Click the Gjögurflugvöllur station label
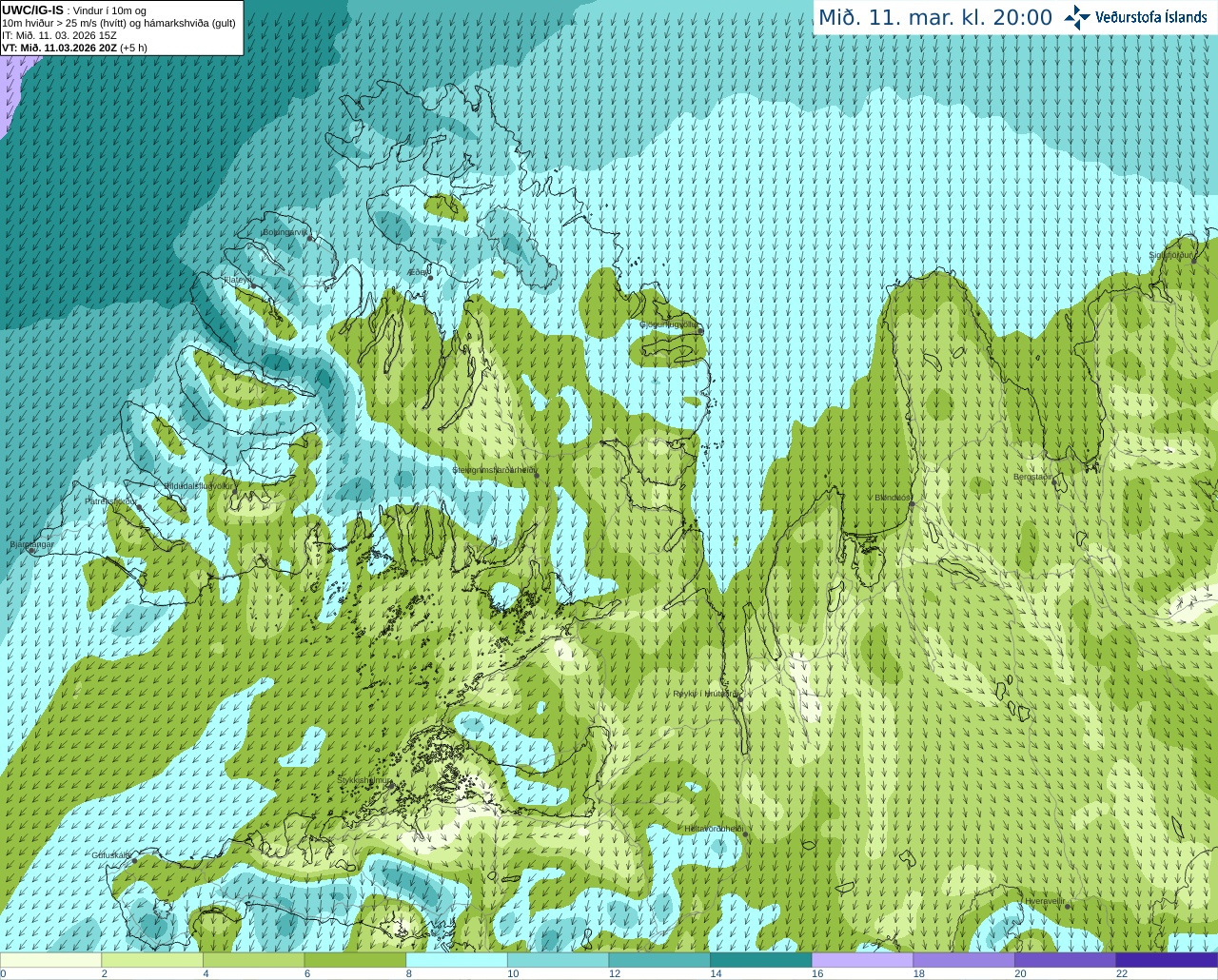The width and height of the screenshot is (1218, 980). [x=668, y=324]
